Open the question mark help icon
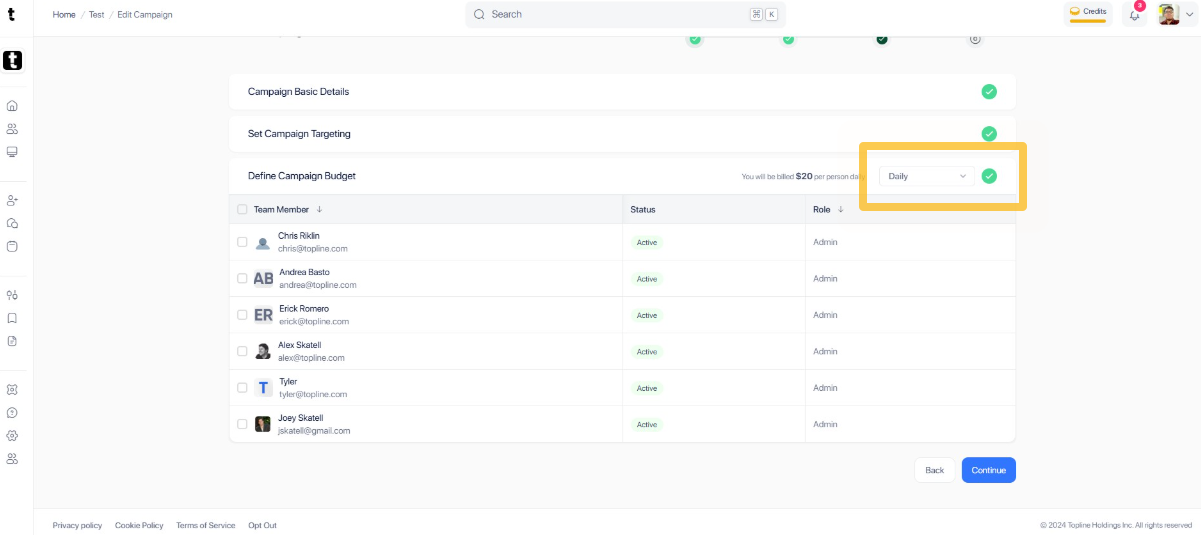The height and width of the screenshot is (535, 1201). coord(12,412)
